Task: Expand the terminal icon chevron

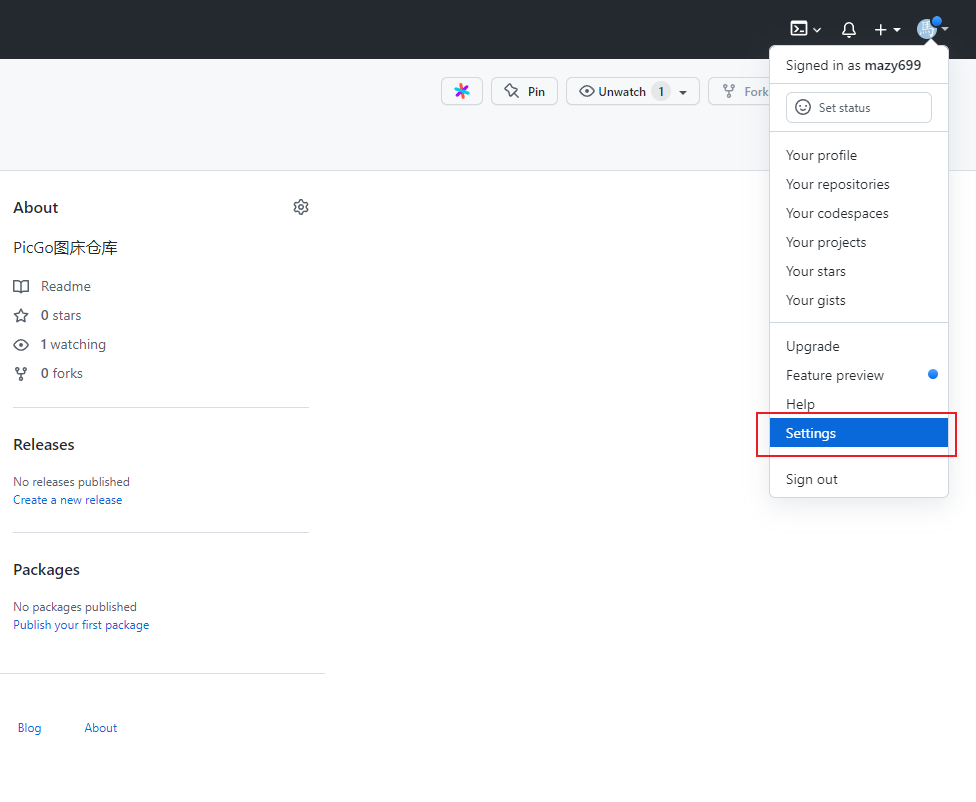Action: pos(817,30)
